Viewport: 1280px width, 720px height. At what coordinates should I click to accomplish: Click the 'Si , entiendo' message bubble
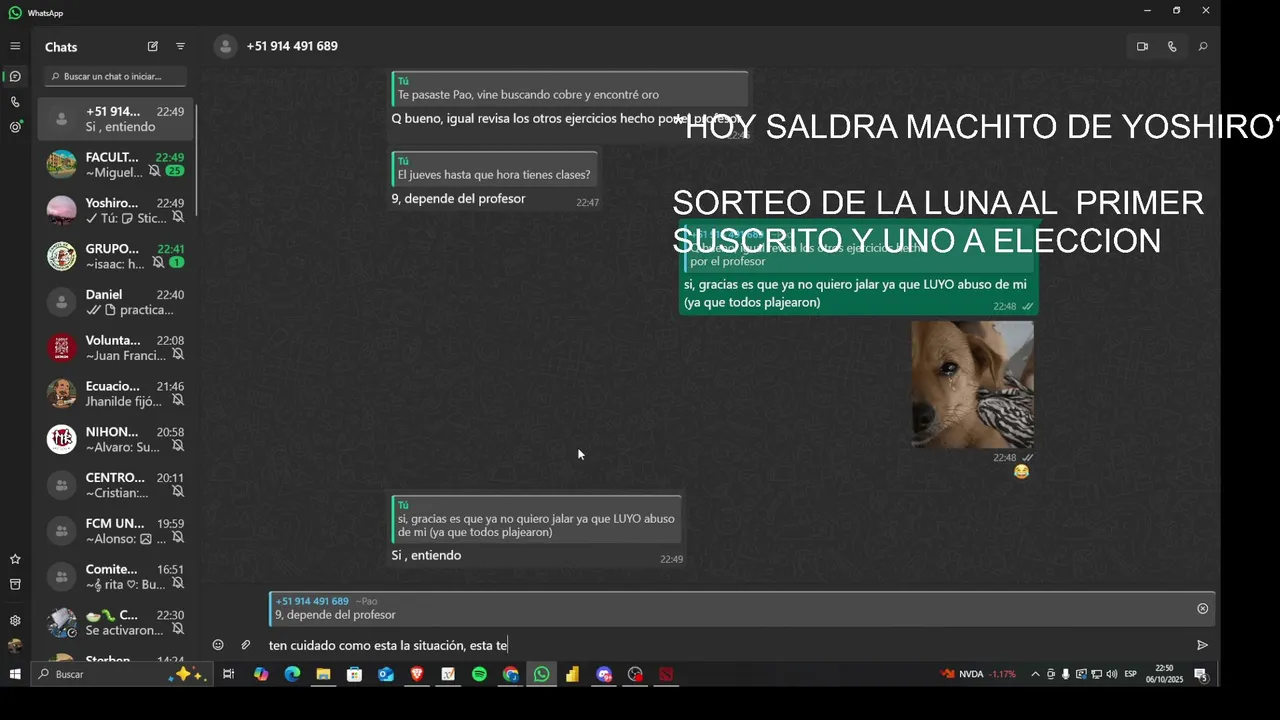[x=538, y=531]
